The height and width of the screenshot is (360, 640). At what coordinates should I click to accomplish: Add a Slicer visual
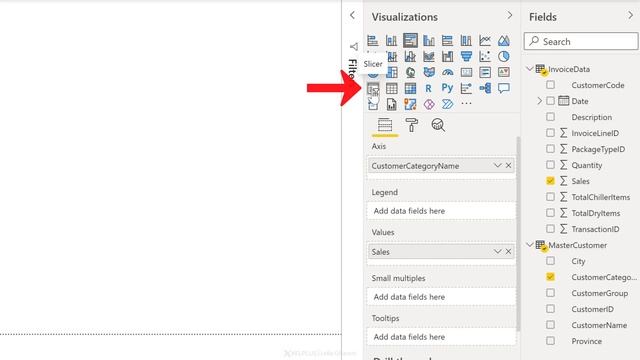373,88
